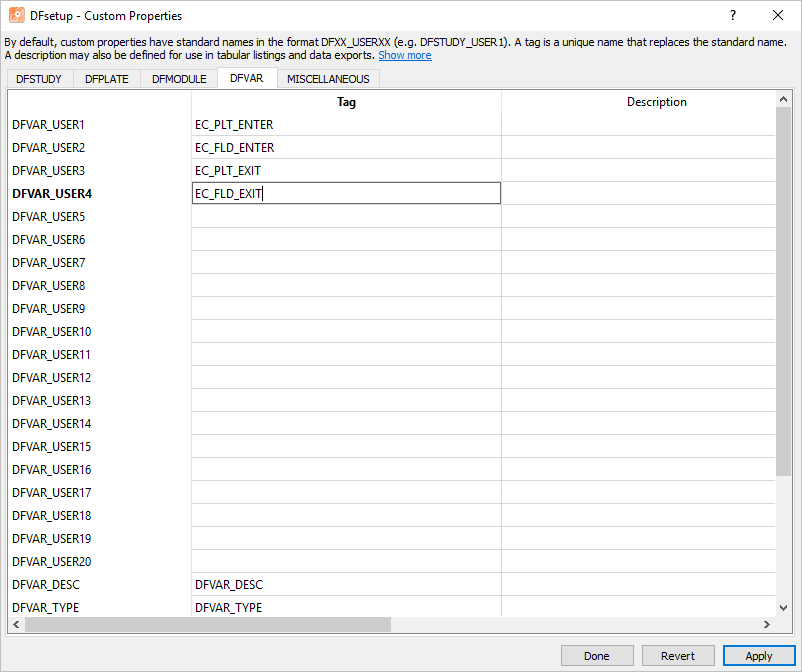Open the DFPLATE tab
This screenshot has width=802, height=672.
click(x=107, y=79)
